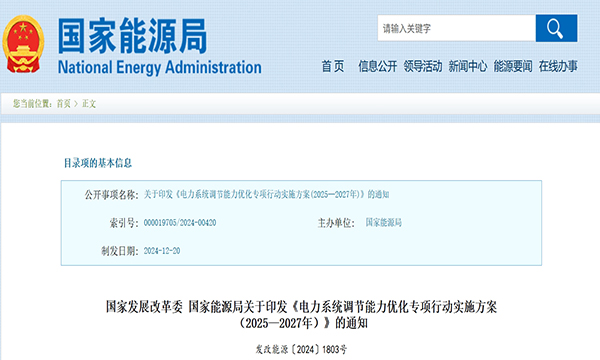This screenshot has height=360, width=600.
Task: Click the index number 000019705/2024-00420
Action: [x=180, y=223]
